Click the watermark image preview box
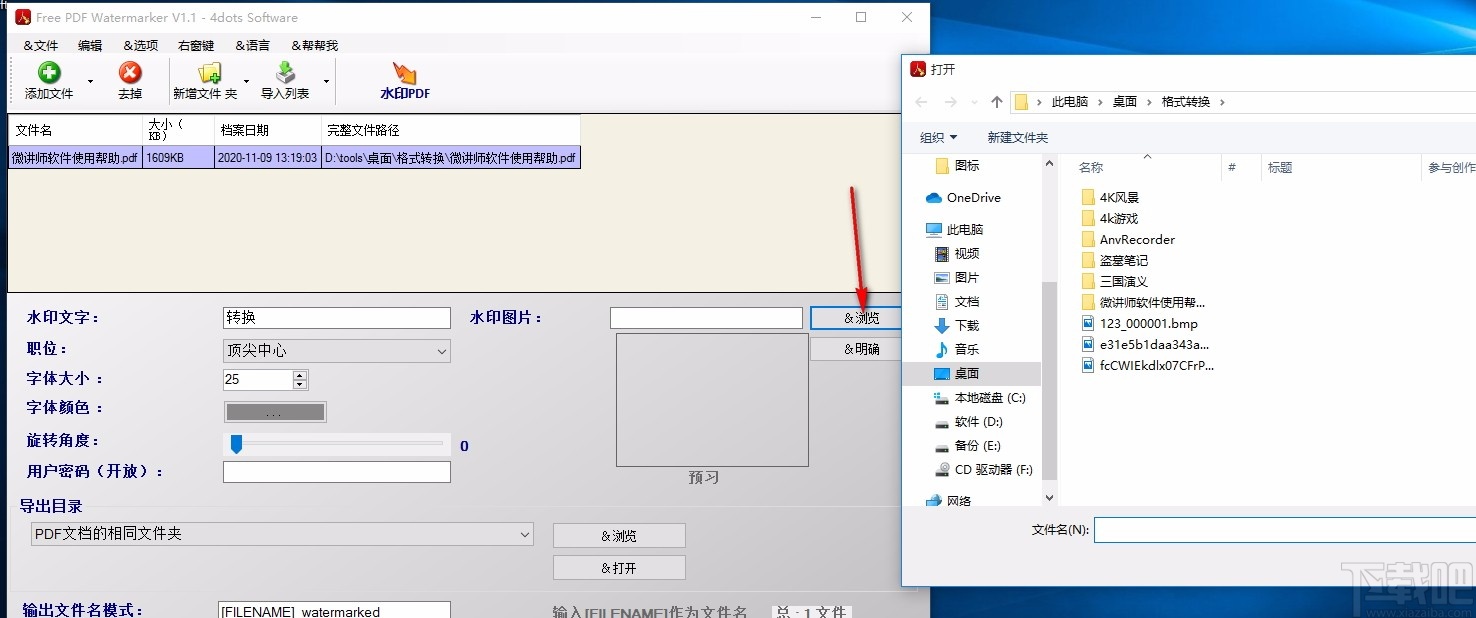This screenshot has height=618, width=1476. click(x=712, y=400)
